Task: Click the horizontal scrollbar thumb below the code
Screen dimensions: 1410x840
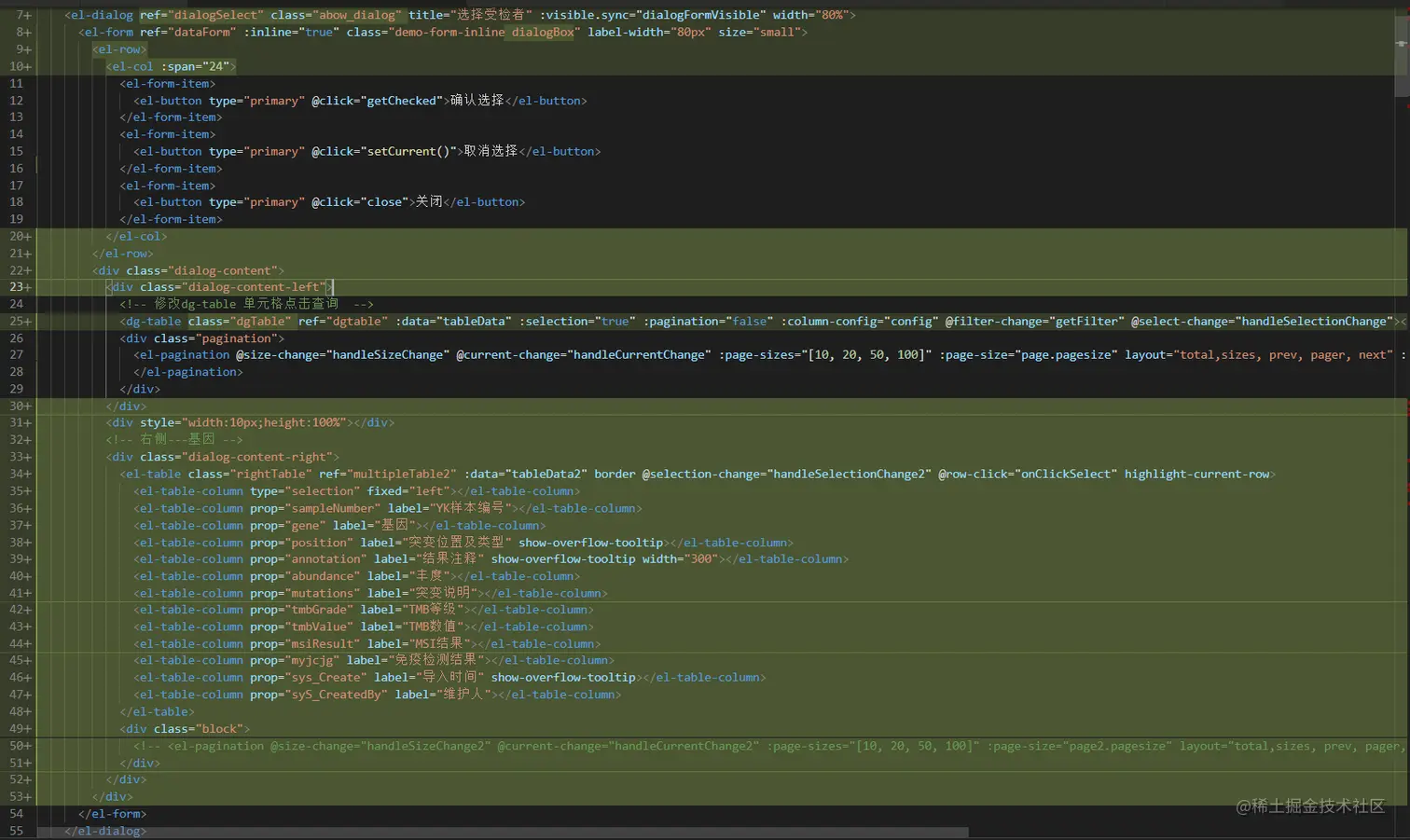Action: [x=504, y=832]
